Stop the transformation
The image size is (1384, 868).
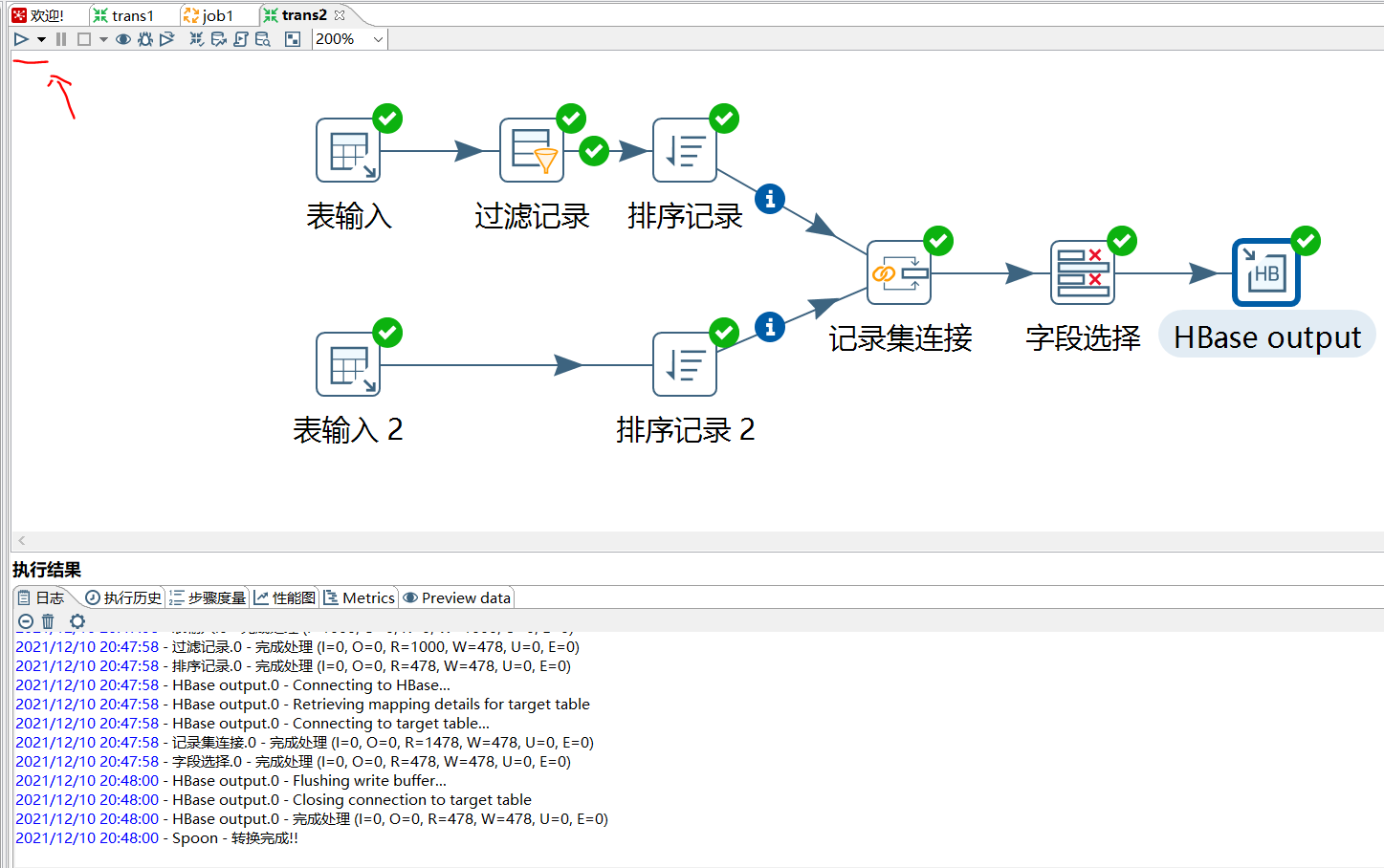[x=84, y=39]
